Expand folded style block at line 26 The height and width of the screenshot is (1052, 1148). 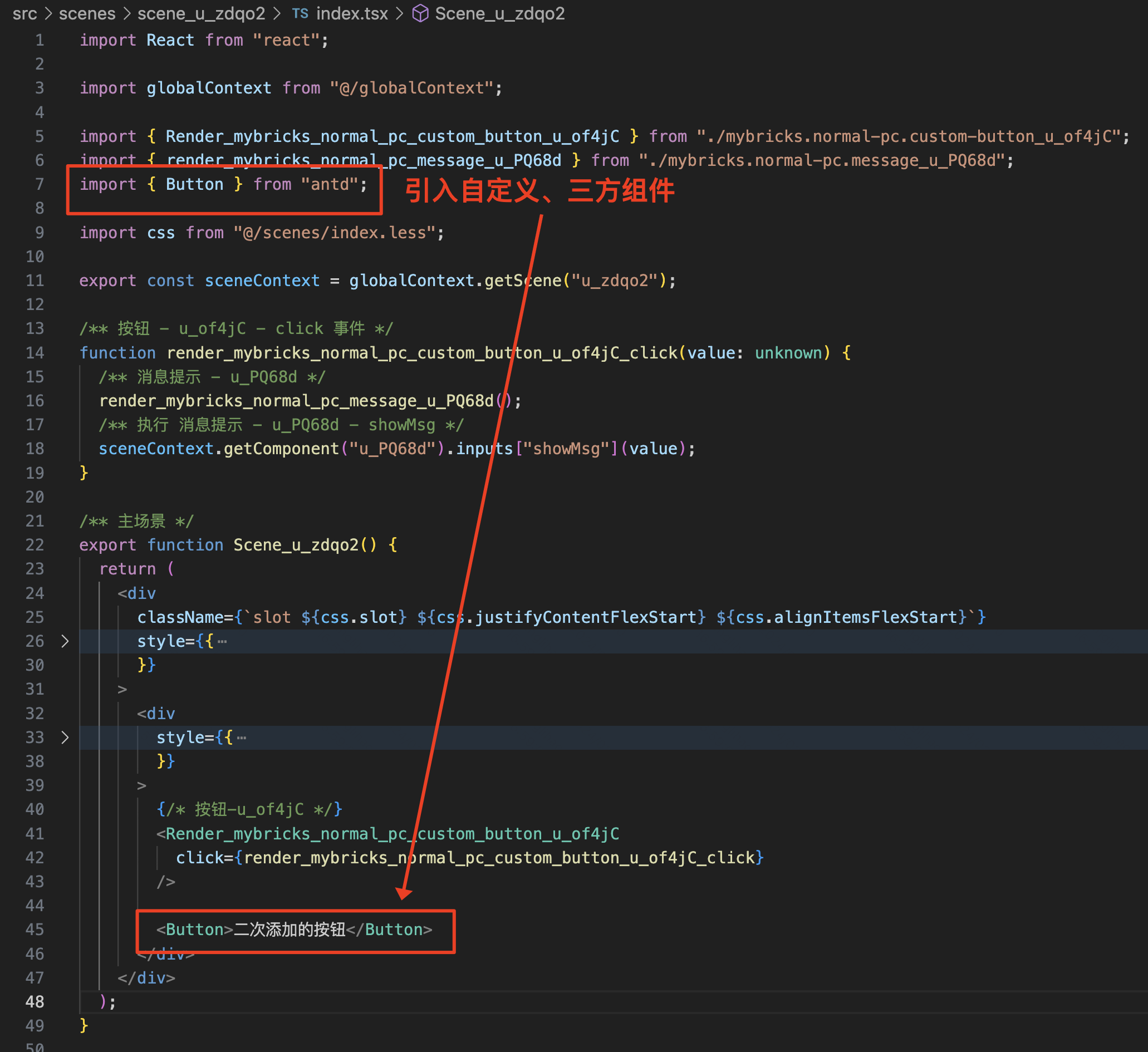pos(65,642)
